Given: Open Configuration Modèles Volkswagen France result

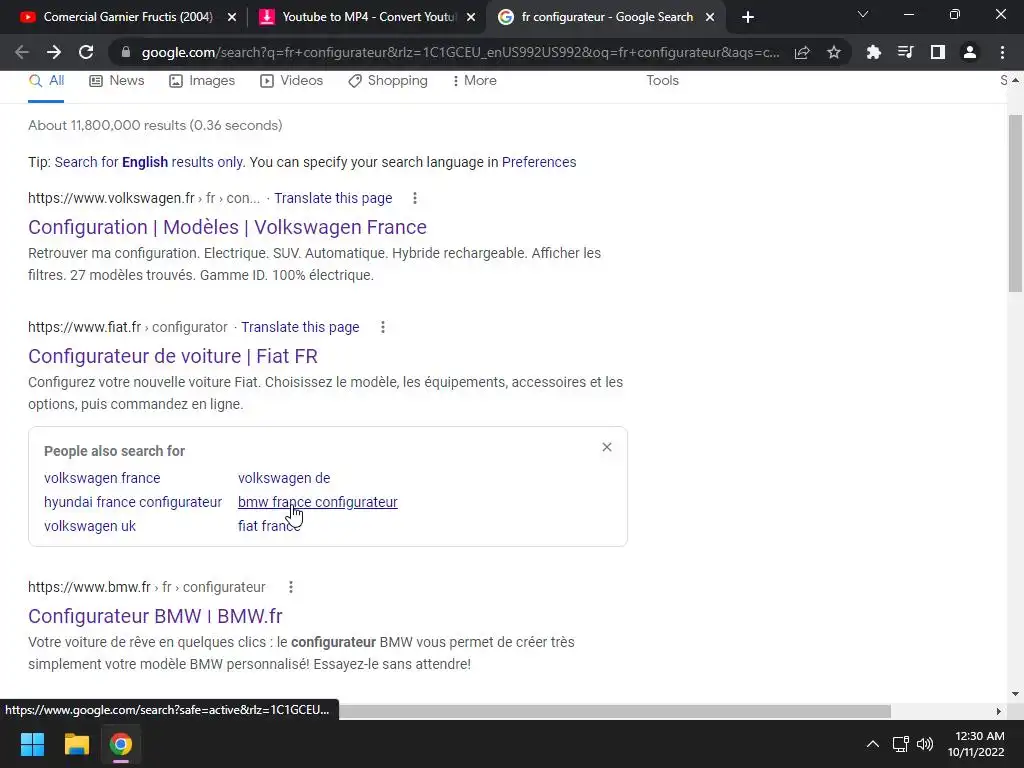Looking at the screenshot, I should (x=227, y=227).
